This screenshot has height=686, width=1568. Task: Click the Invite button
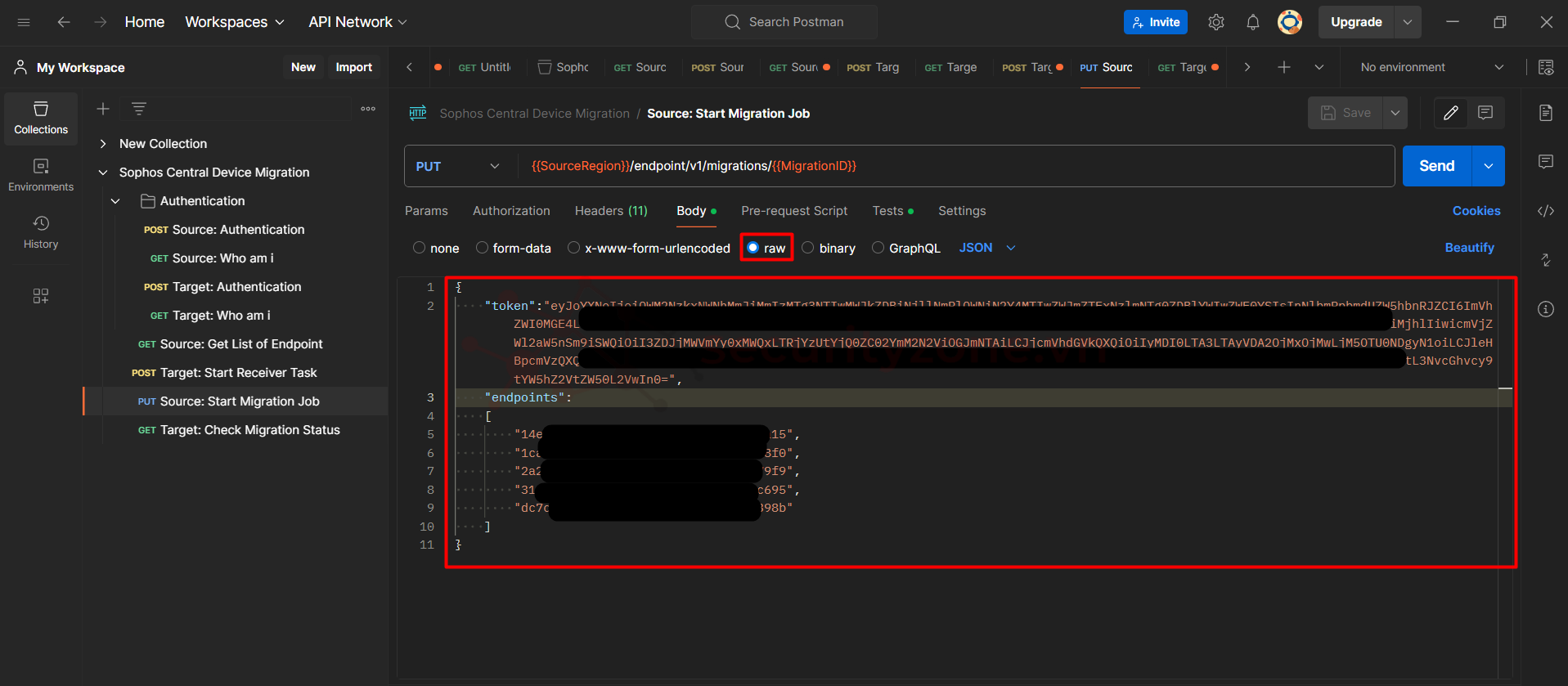tap(1156, 22)
